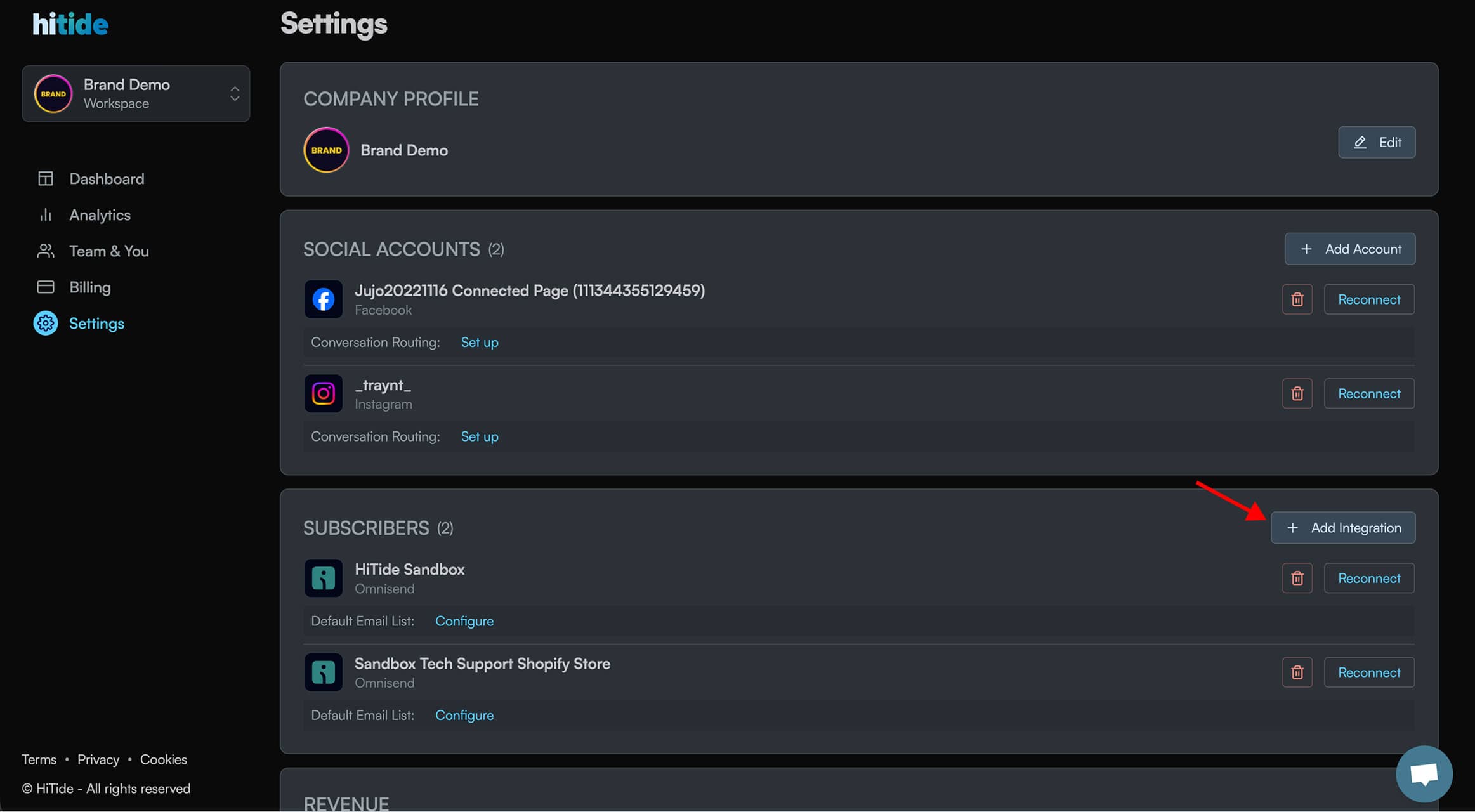Click the Instagram logo icon
The width and height of the screenshot is (1475, 812).
tap(323, 394)
